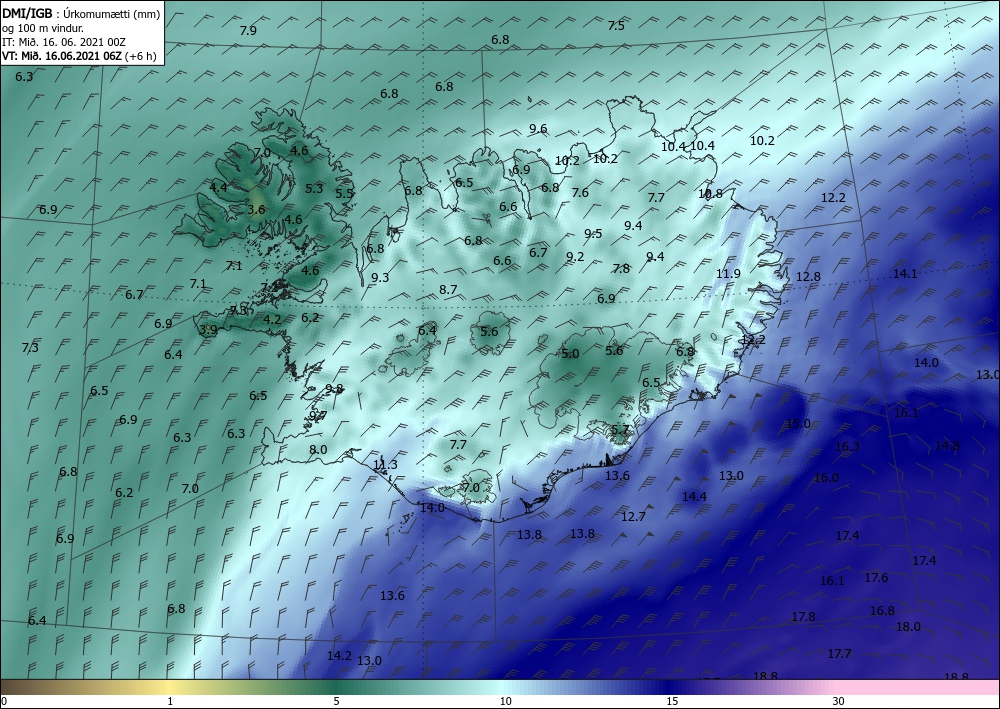Click the 15.0 value label
1000x709 pixels.
(798, 424)
